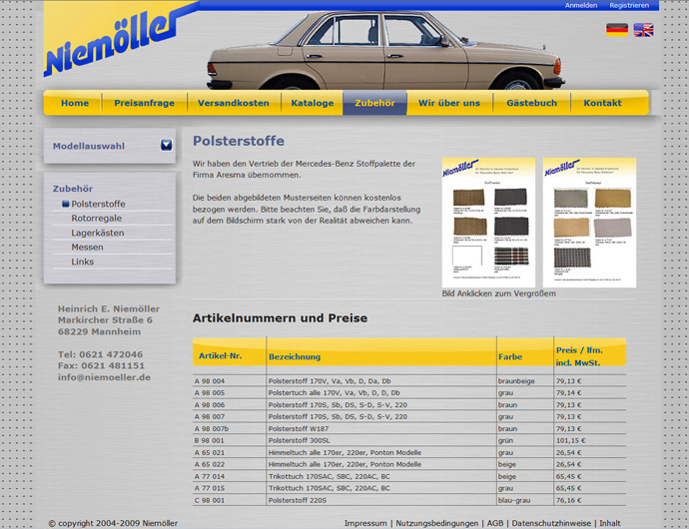Select article number A 98 006

click(x=210, y=405)
